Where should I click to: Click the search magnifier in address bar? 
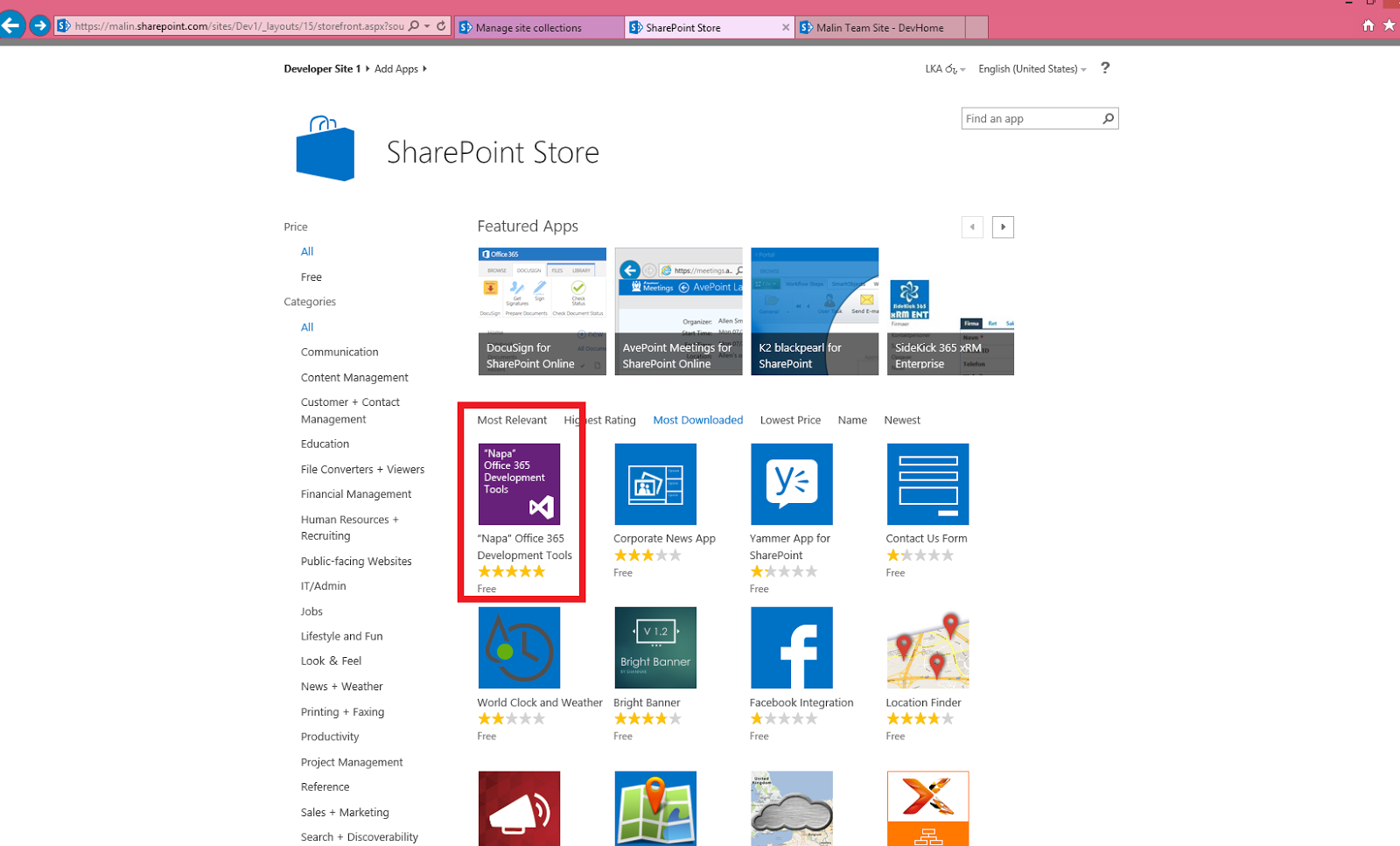414,26
